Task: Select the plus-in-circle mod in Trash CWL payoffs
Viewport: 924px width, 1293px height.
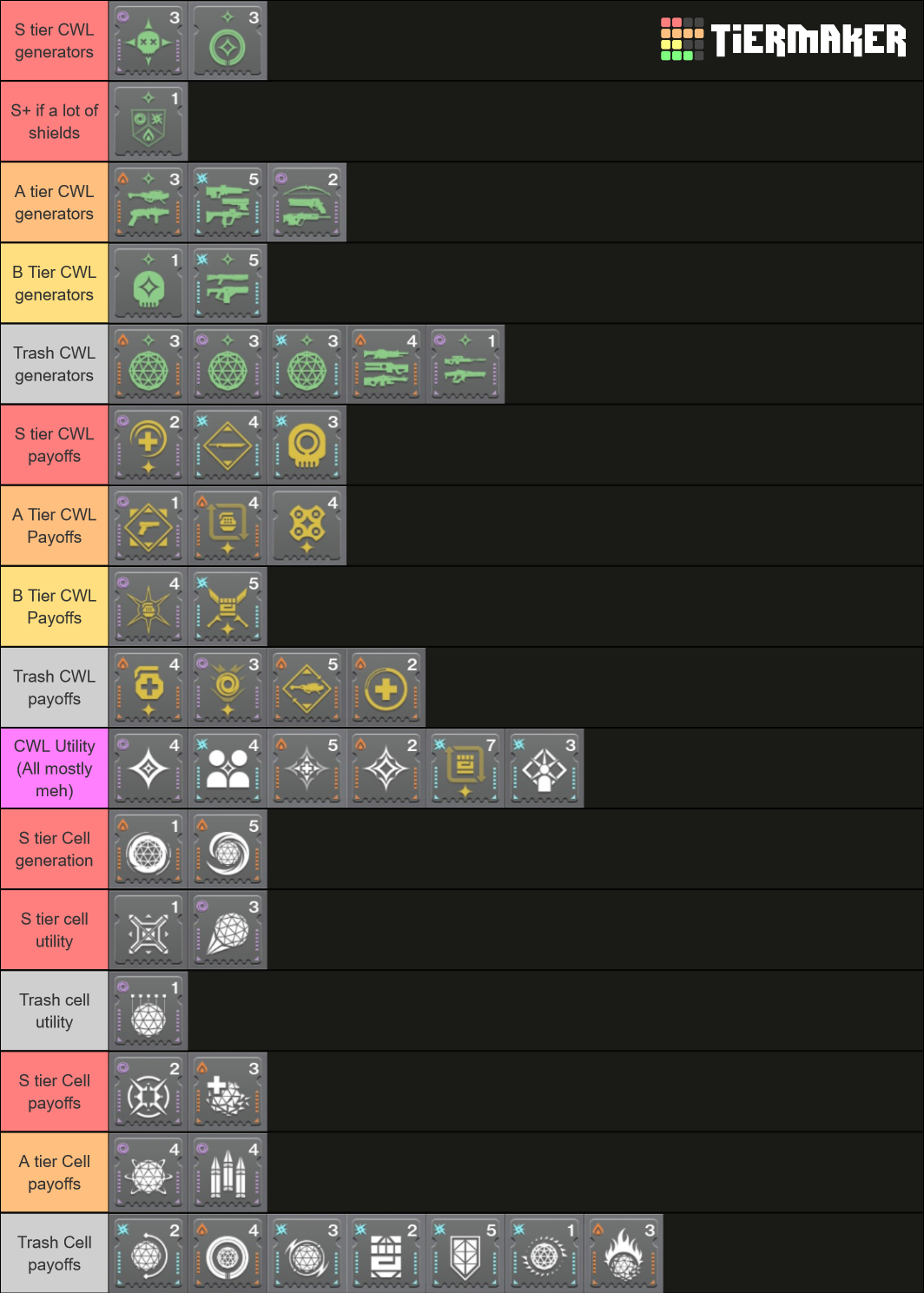Action: 386,687
